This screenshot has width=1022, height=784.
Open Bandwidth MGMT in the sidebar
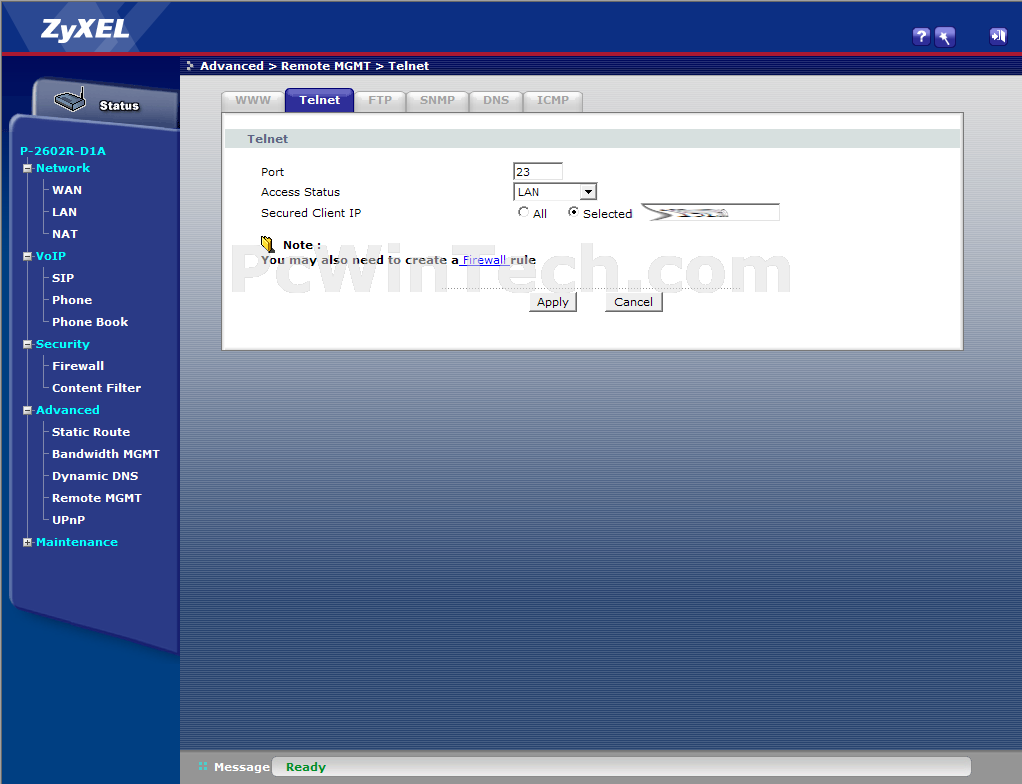point(106,454)
